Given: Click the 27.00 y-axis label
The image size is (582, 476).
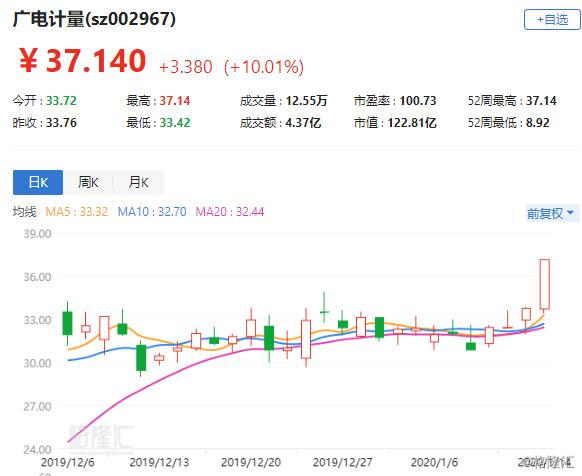Looking at the screenshot, I should tap(37, 407).
